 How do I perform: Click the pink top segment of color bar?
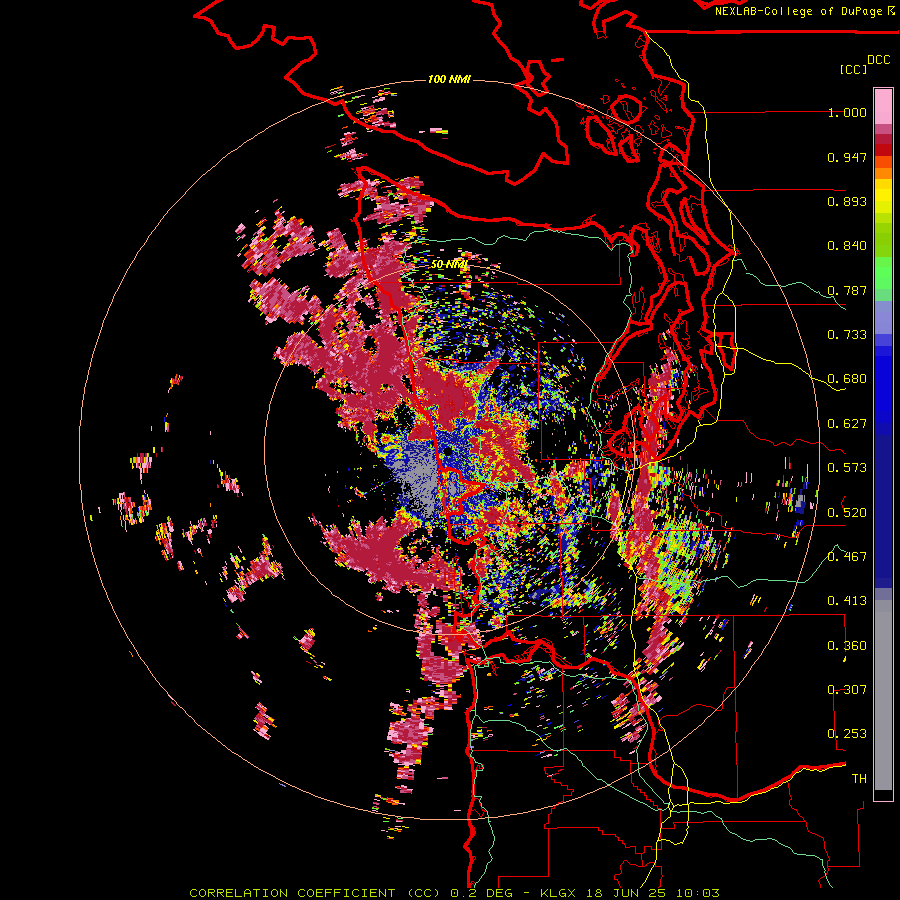tap(883, 107)
